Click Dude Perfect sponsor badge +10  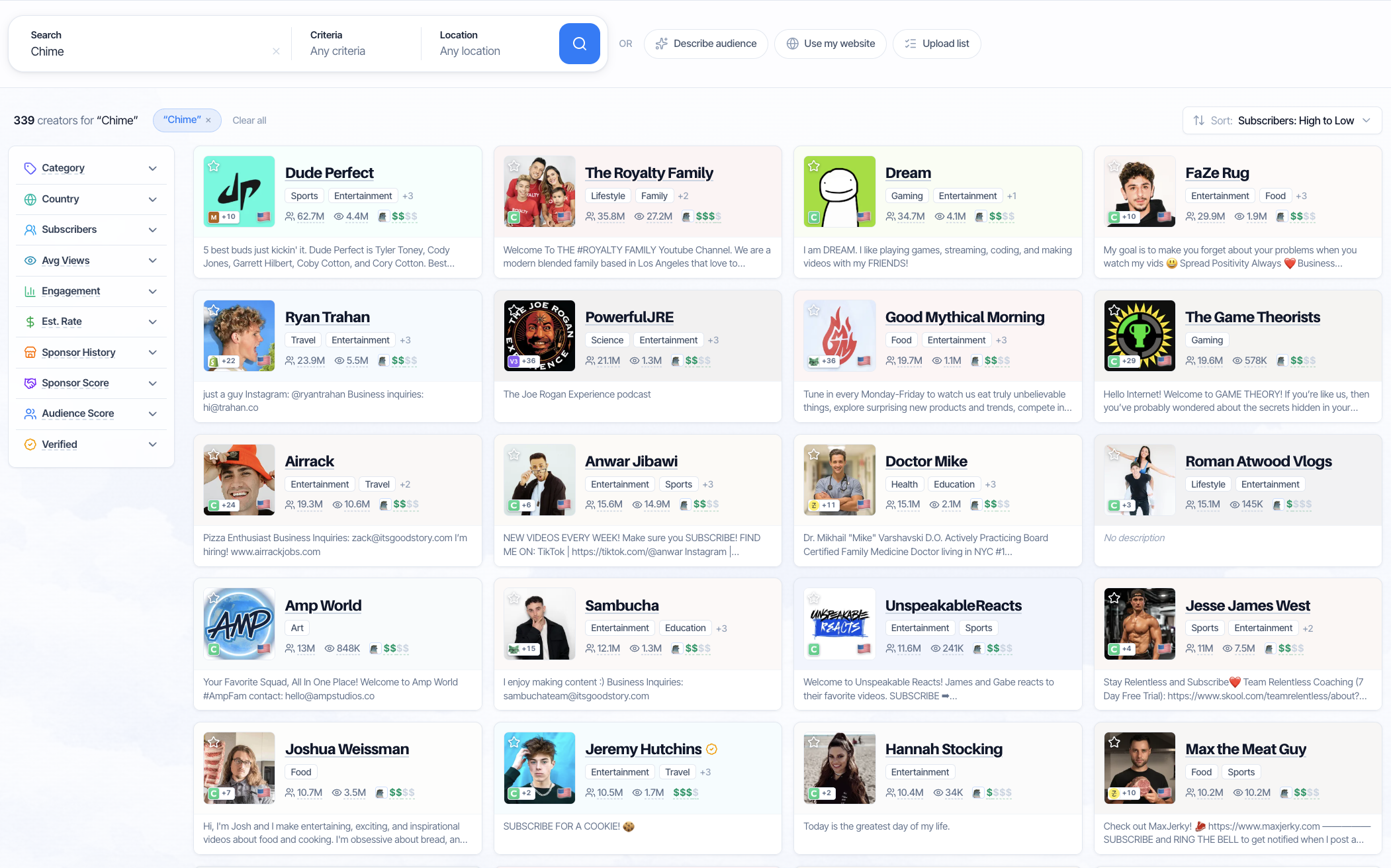click(222, 216)
